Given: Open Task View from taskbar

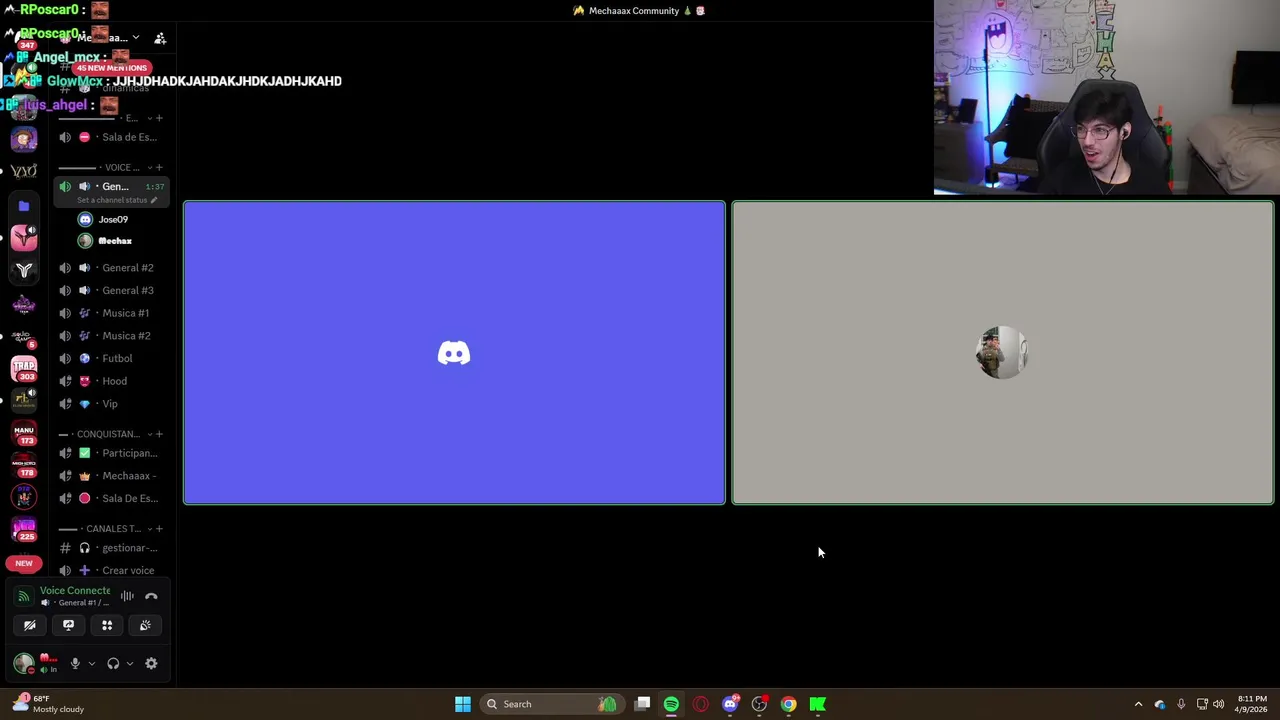Looking at the screenshot, I should click(x=642, y=704).
